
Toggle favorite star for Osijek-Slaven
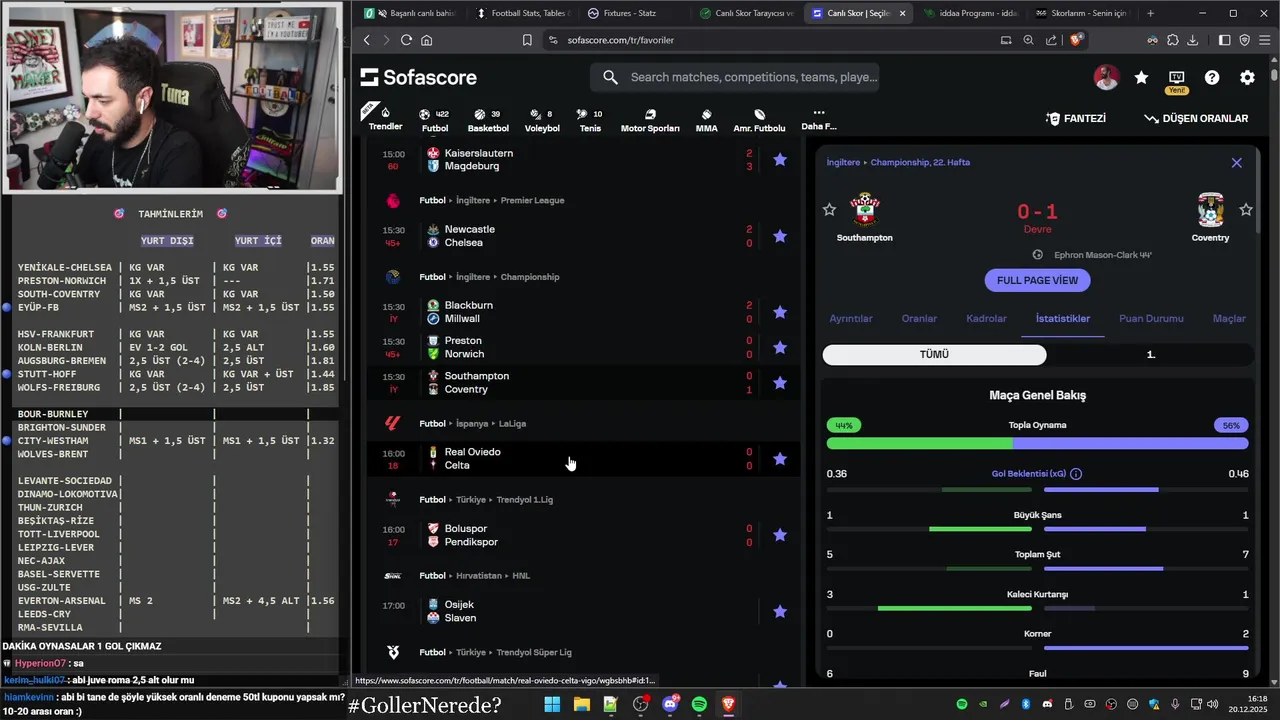pyautogui.click(x=780, y=611)
